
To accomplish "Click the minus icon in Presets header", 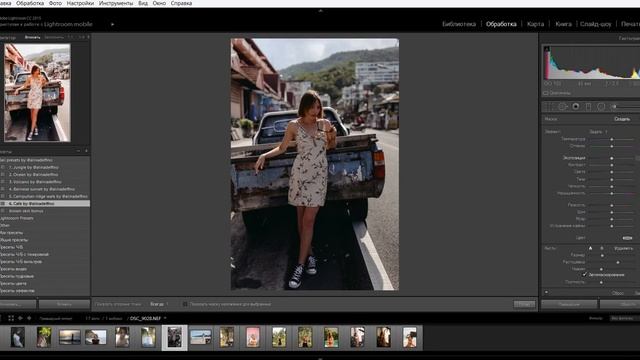I will [78, 151].
